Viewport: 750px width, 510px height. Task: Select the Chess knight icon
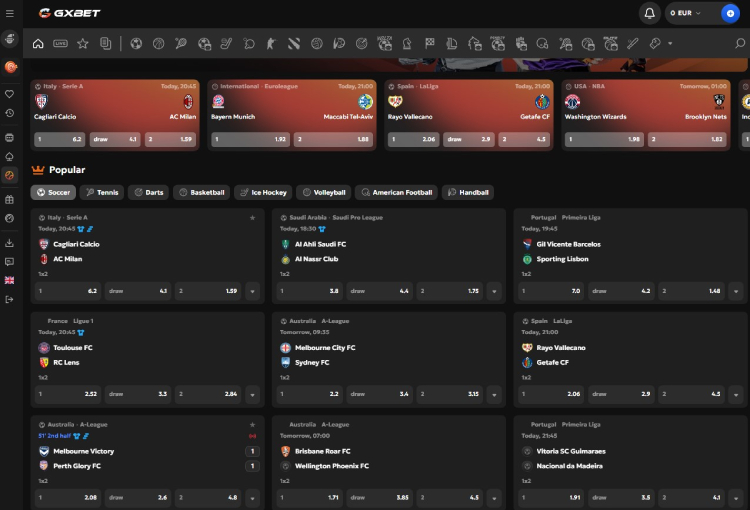coord(407,44)
